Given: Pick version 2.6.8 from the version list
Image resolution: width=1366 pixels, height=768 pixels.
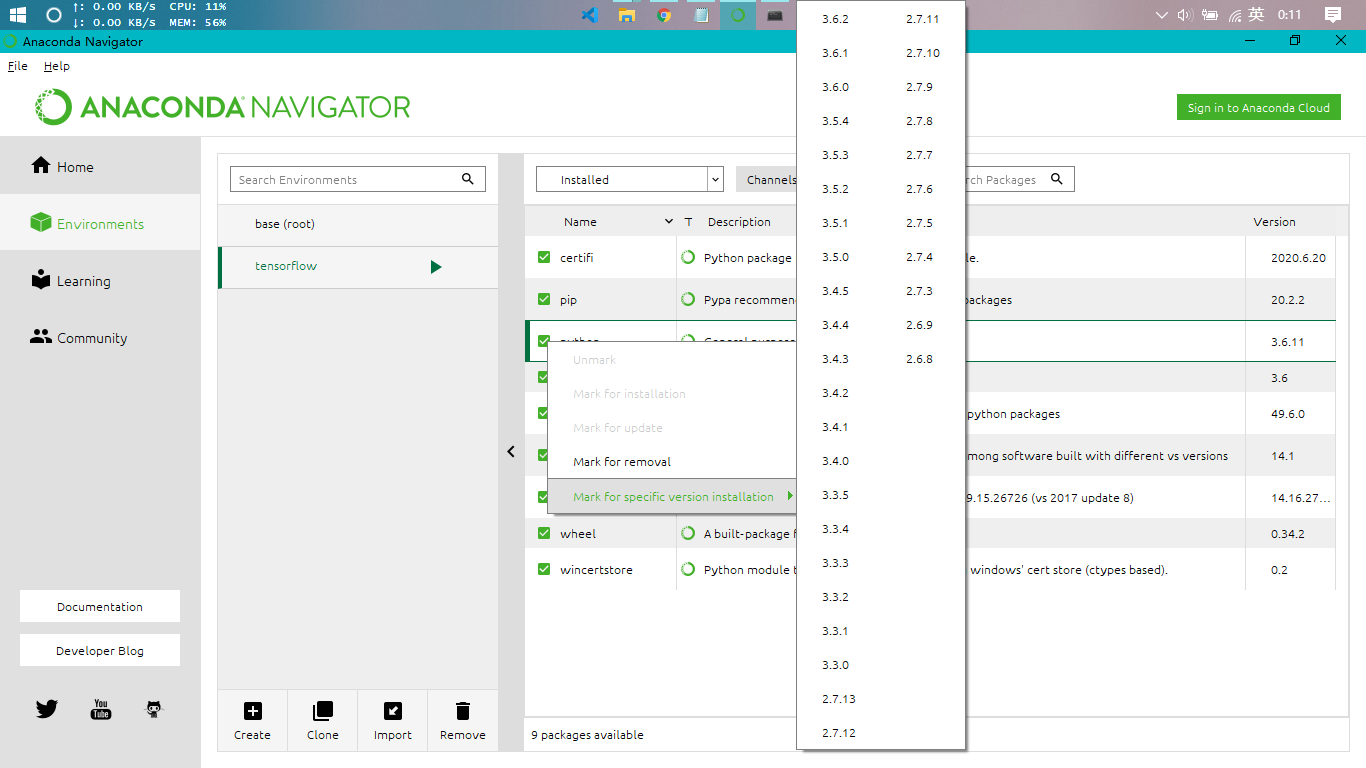Looking at the screenshot, I should coord(919,359).
